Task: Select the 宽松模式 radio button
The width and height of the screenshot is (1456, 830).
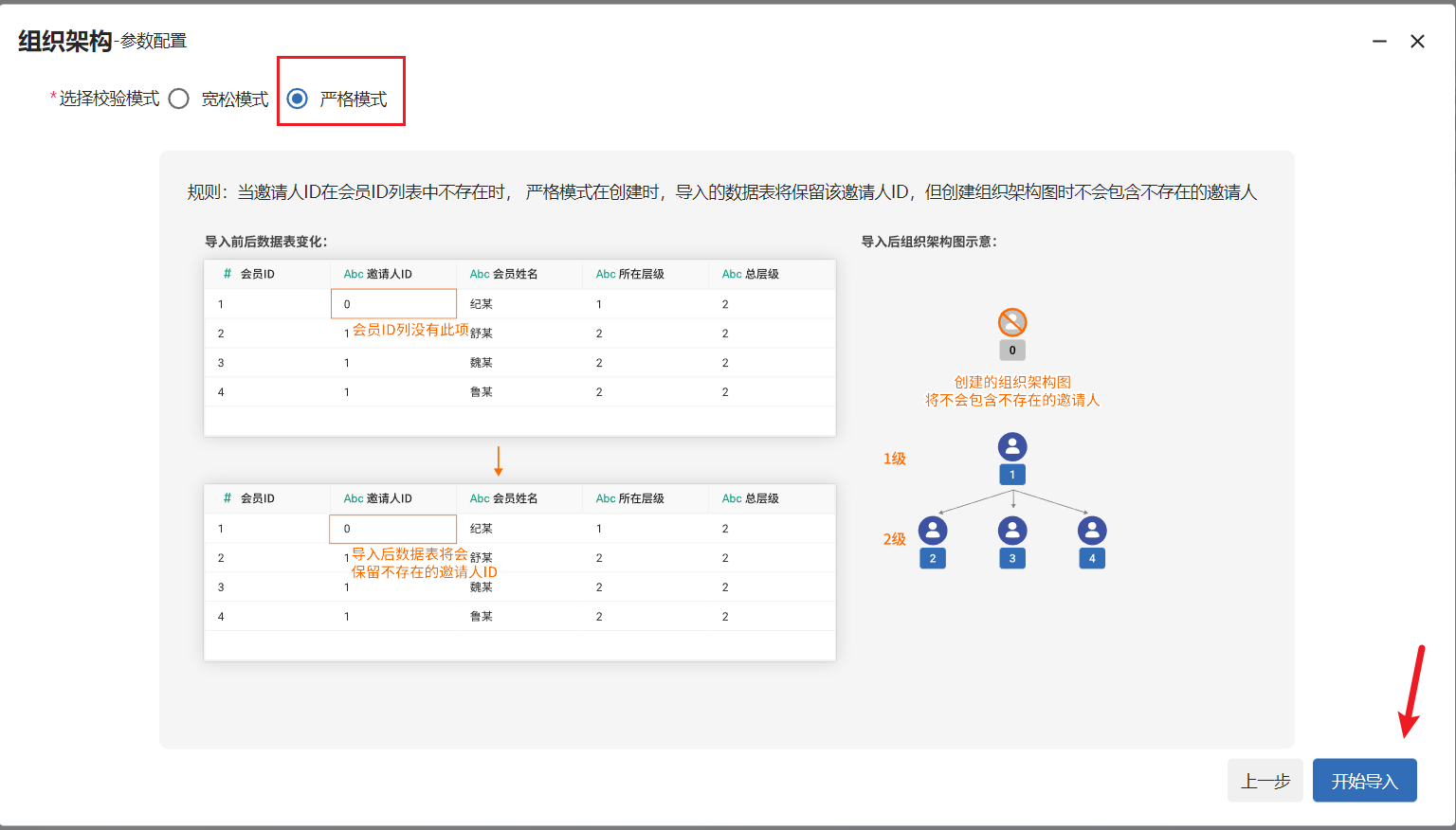Action: (179, 99)
